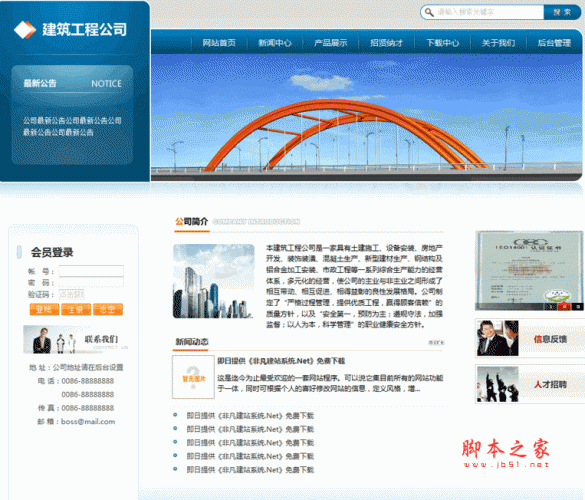Click the middle orange 注册 button
This screenshot has height=500, width=585.
[76, 309]
